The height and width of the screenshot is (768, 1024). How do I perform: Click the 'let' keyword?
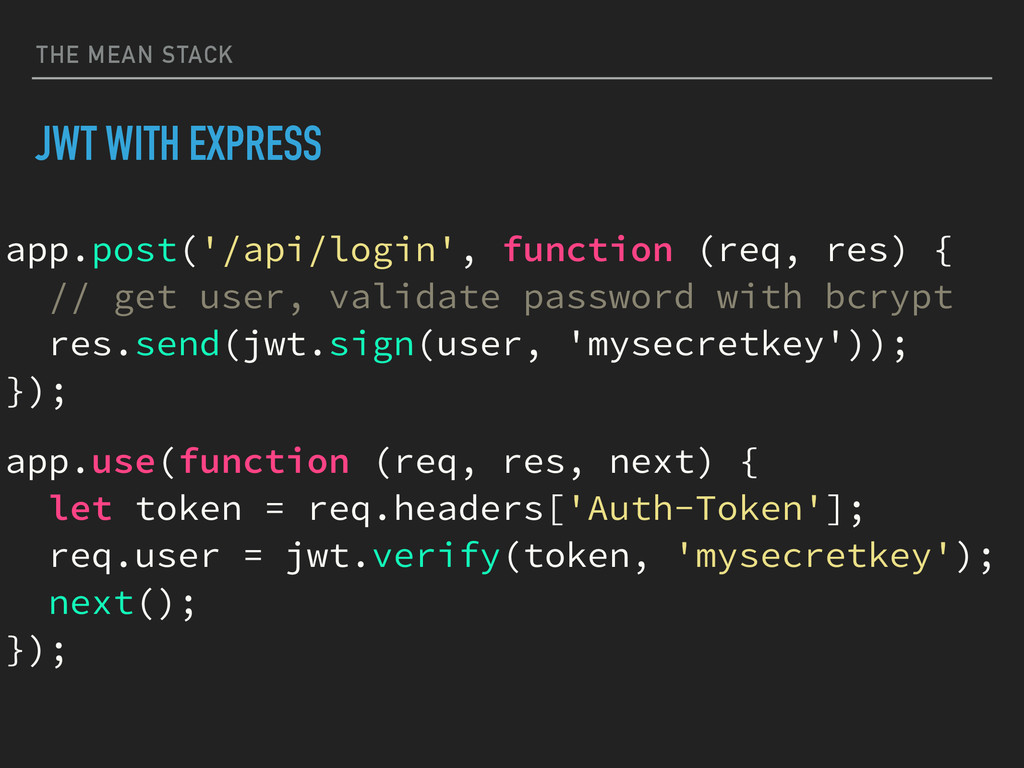click(81, 508)
